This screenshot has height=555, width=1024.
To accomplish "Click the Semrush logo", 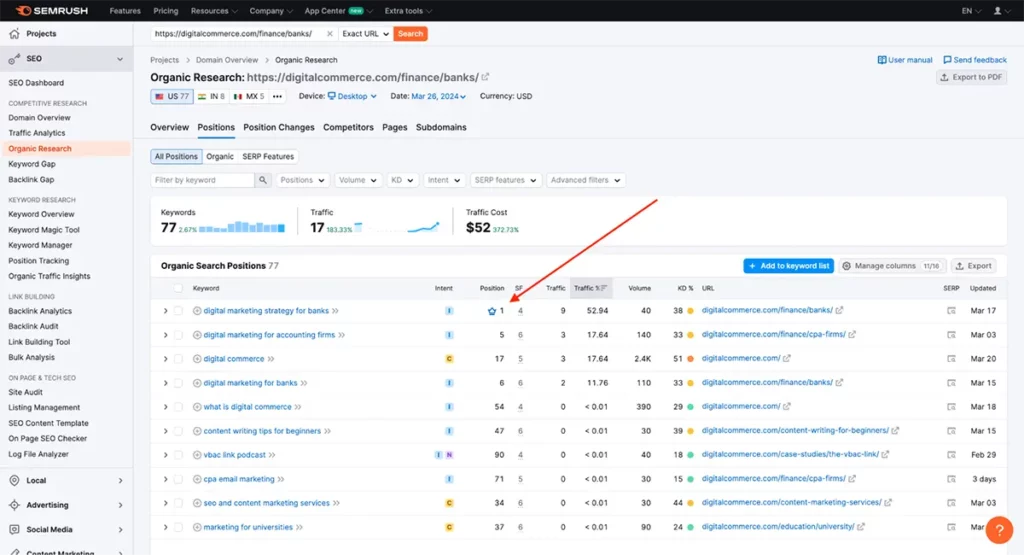I will pyautogui.click(x=52, y=10).
